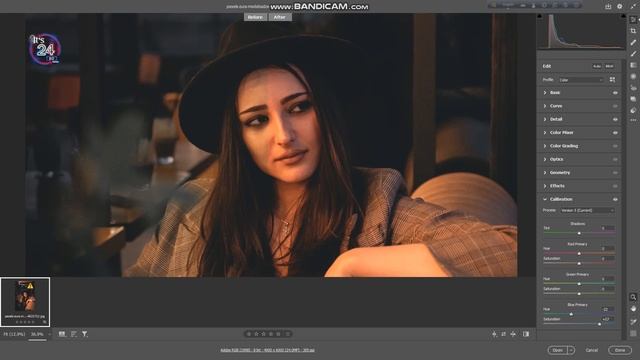Click the Shadows Tint slider handle
This screenshot has height=360, width=640.
click(579, 233)
